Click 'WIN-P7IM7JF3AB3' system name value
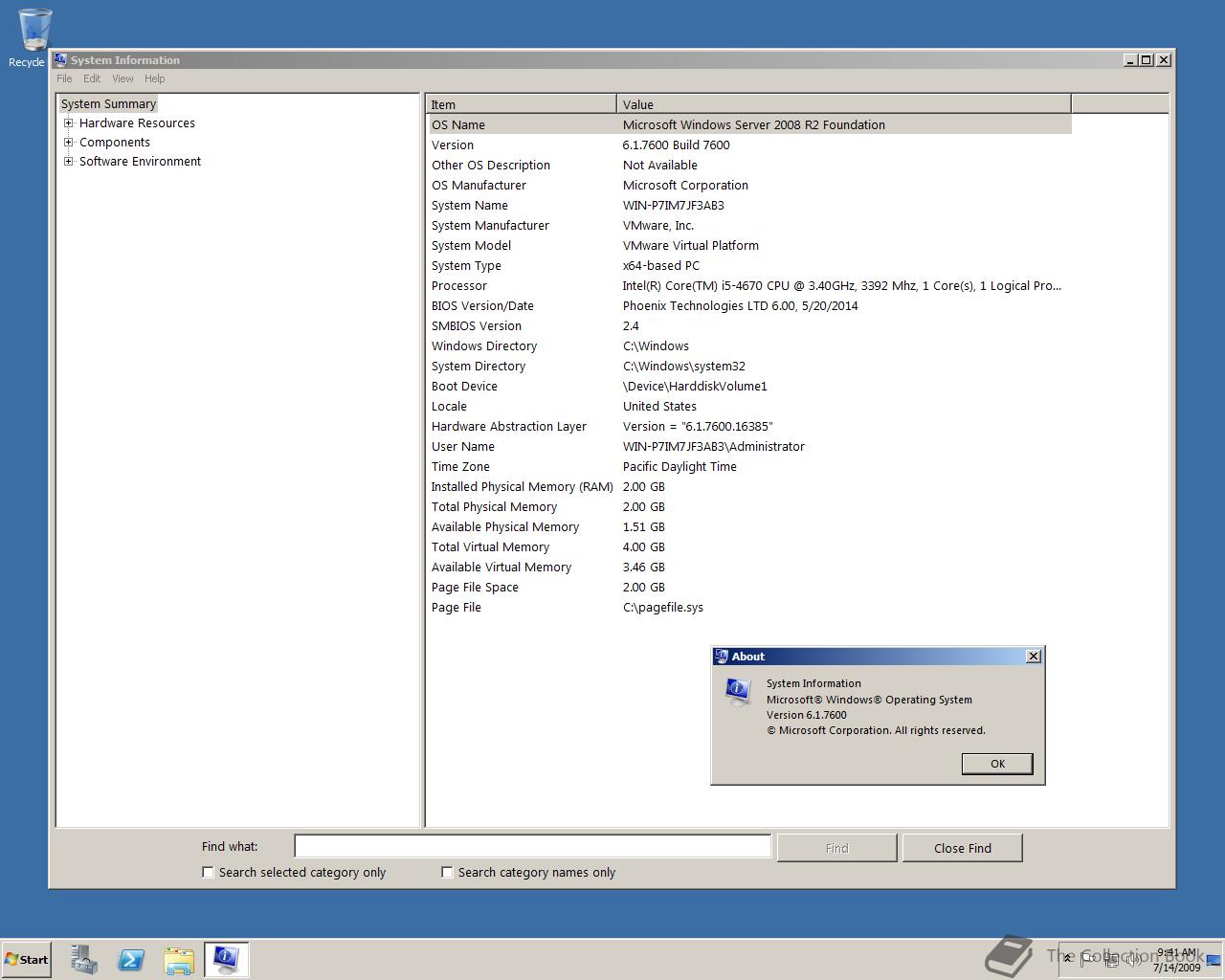Screen dimensions: 1225x980 pyautogui.click(x=674, y=205)
